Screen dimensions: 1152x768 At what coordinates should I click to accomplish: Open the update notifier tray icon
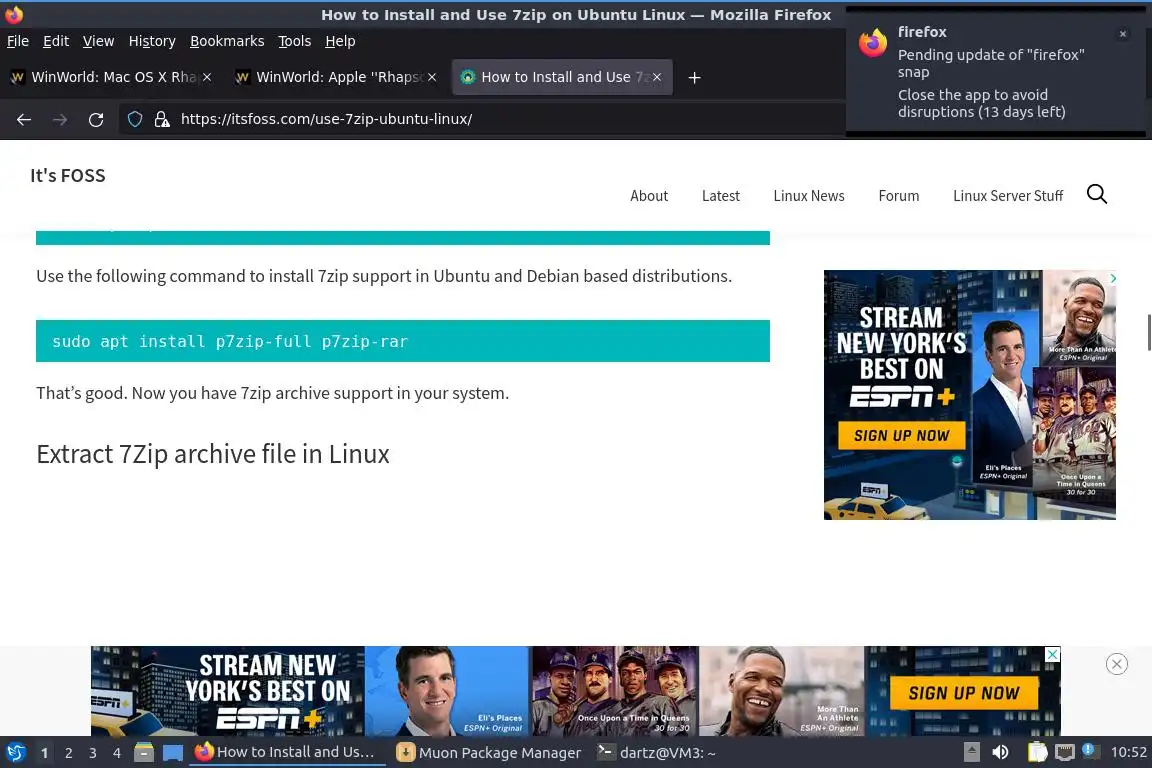[1090, 751]
